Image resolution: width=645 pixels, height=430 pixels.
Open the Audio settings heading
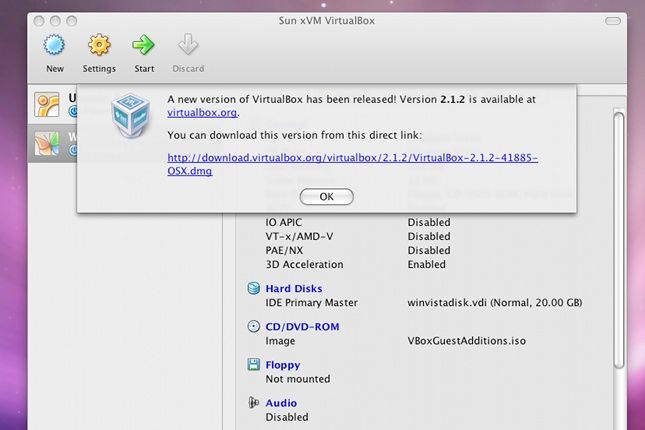[281, 403]
